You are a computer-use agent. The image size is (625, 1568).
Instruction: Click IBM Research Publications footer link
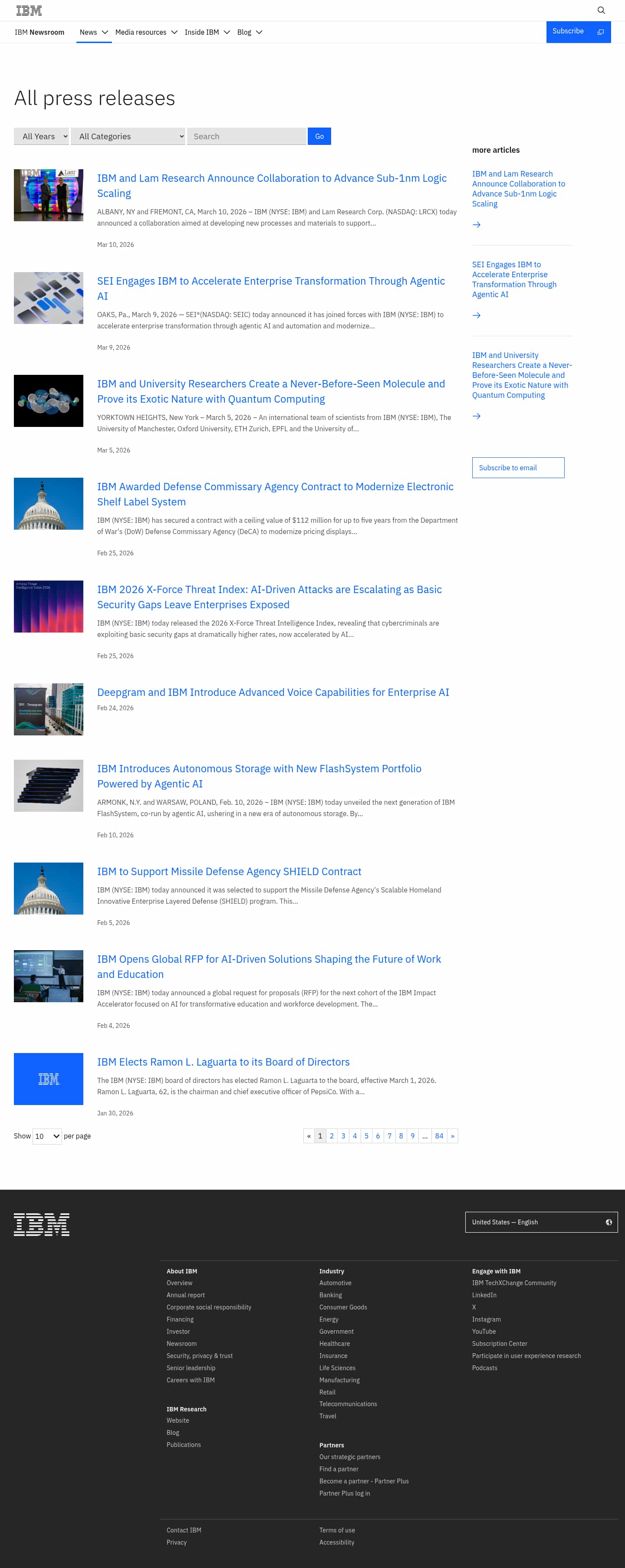184,1444
